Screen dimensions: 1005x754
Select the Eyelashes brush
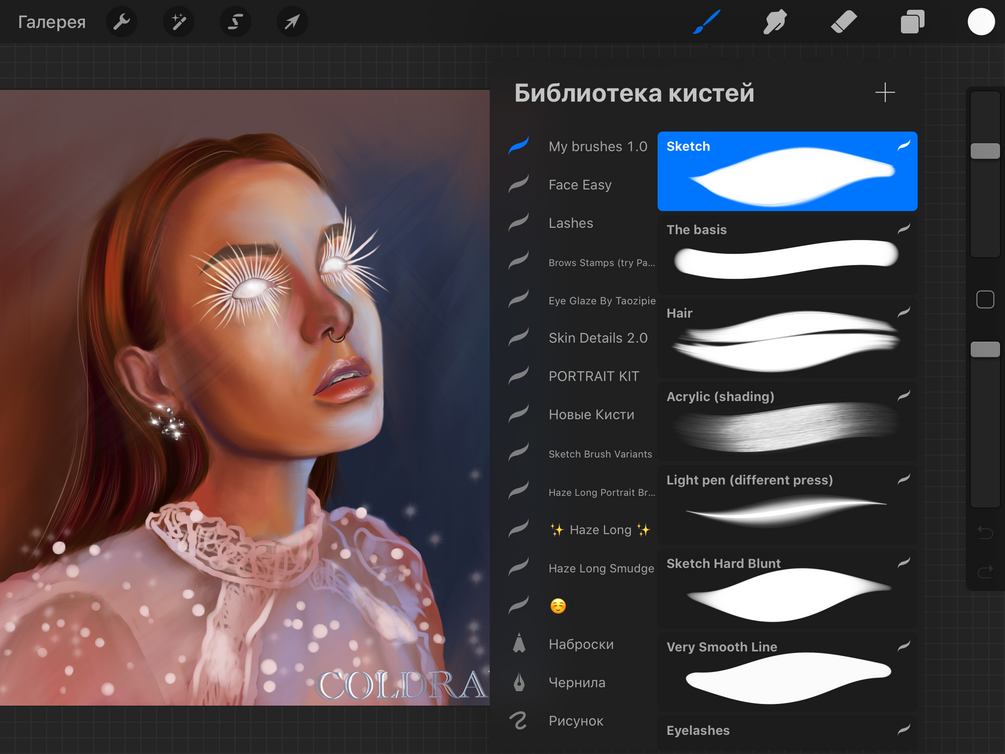coord(787,735)
